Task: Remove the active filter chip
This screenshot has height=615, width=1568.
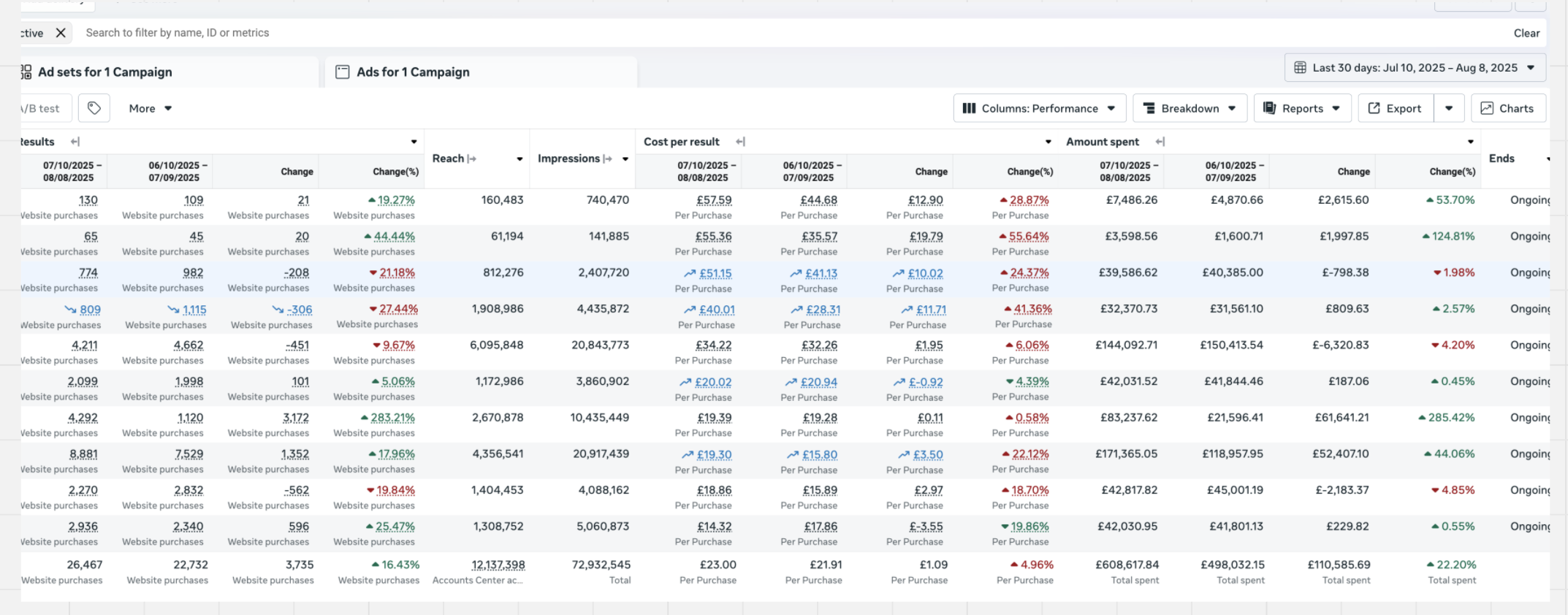Action: (x=61, y=33)
